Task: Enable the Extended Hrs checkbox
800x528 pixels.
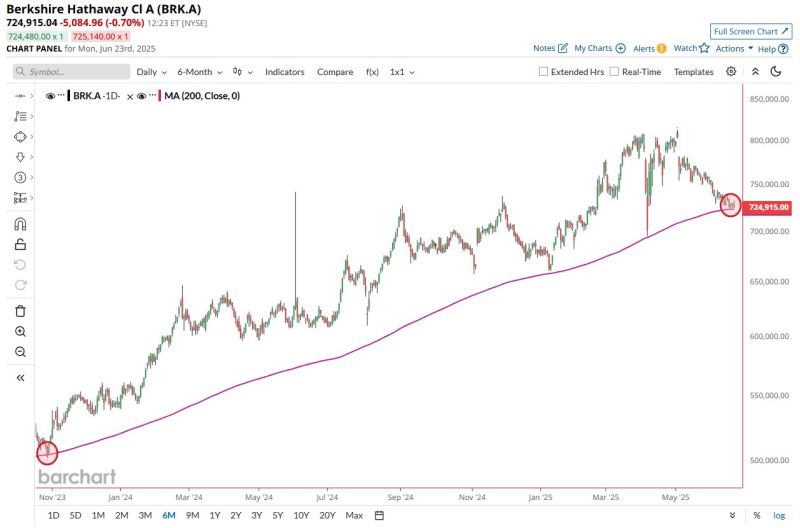Action: point(544,72)
